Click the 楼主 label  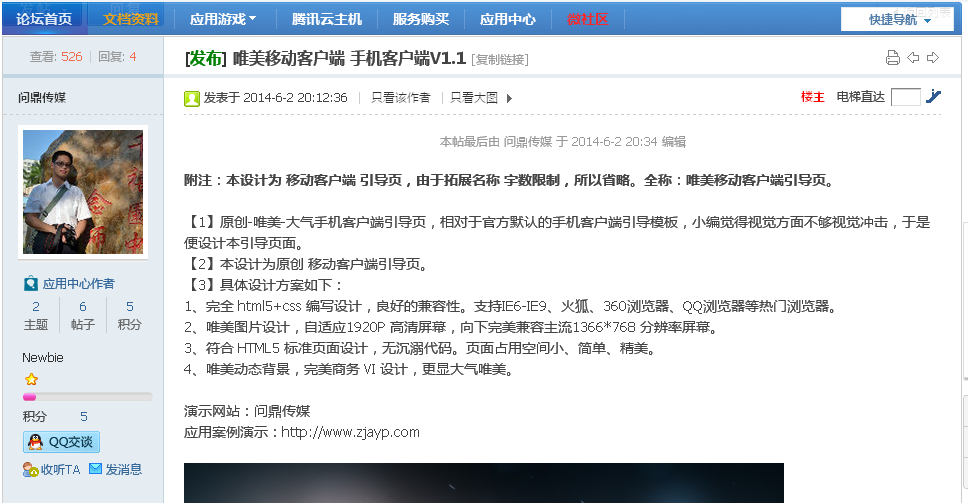click(x=812, y=97)
